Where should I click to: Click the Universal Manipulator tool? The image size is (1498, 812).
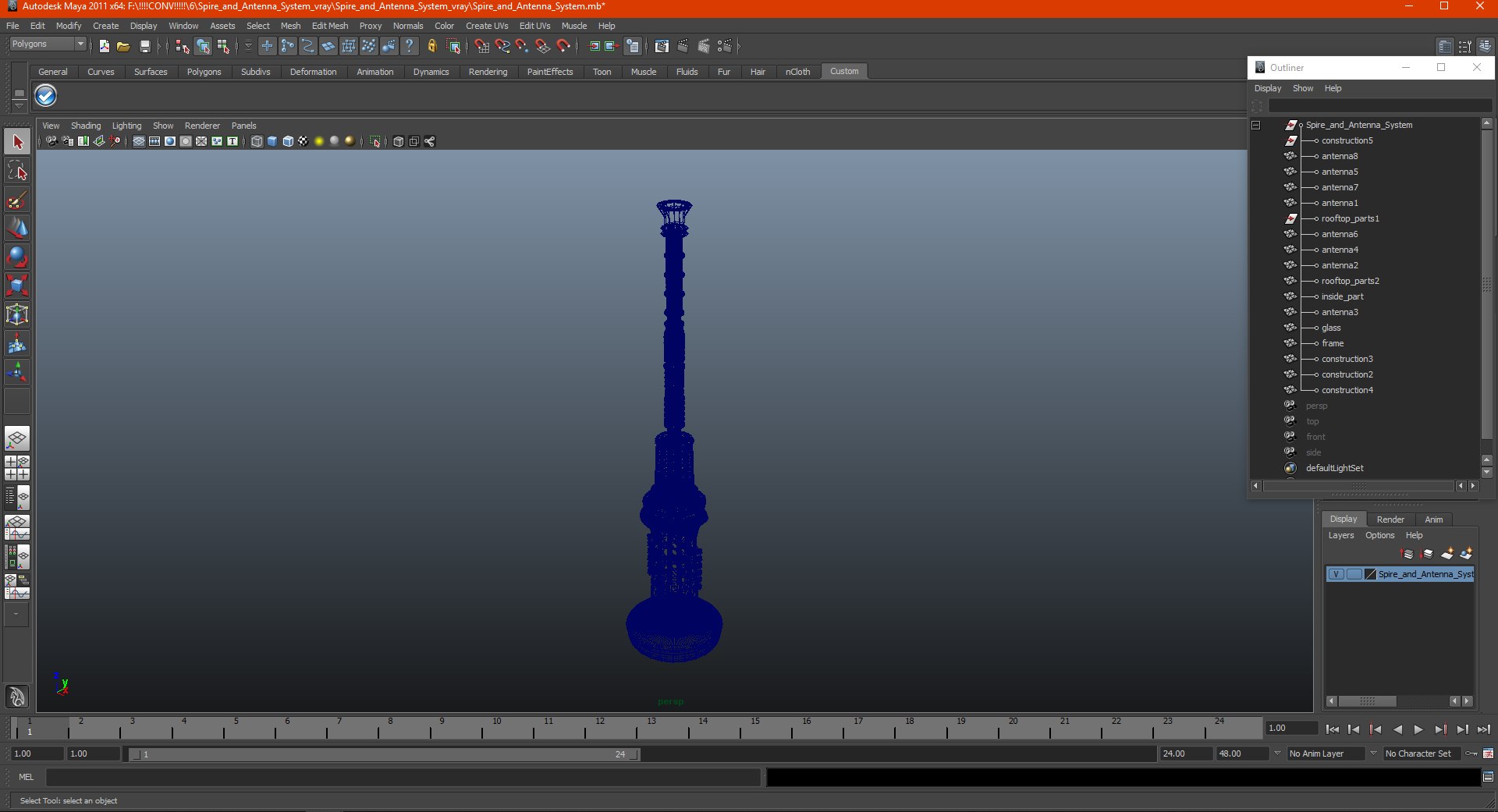[17, 314]
